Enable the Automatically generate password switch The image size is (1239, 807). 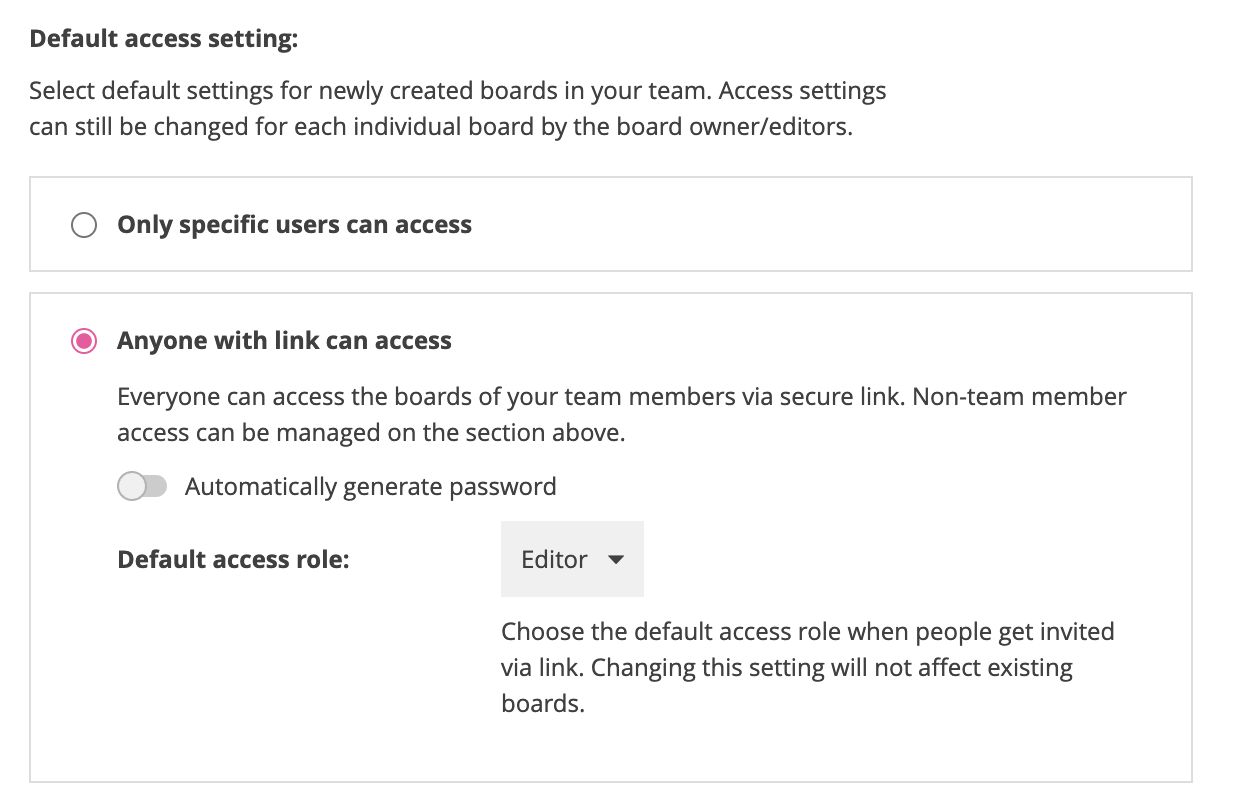click(142, 487)
